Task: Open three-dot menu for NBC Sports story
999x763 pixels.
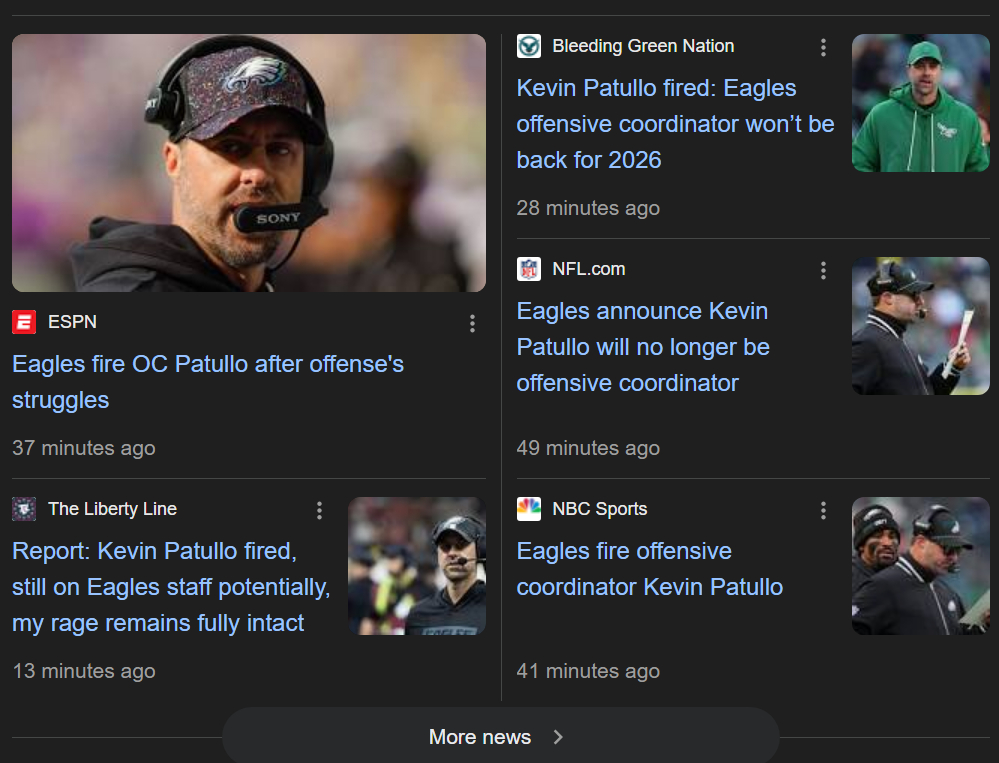Action: [823, 510]
